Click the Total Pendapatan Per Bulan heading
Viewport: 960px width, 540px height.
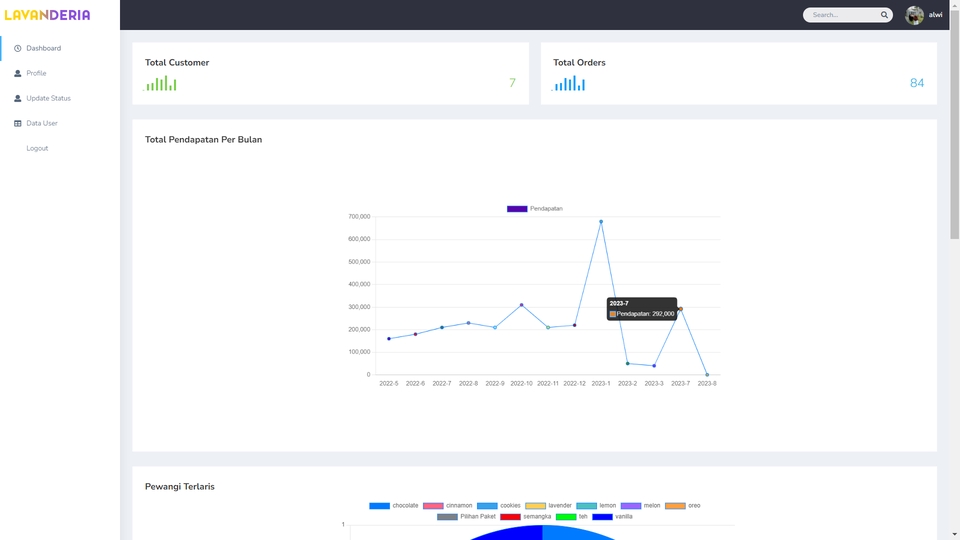(x=203, y=140)
